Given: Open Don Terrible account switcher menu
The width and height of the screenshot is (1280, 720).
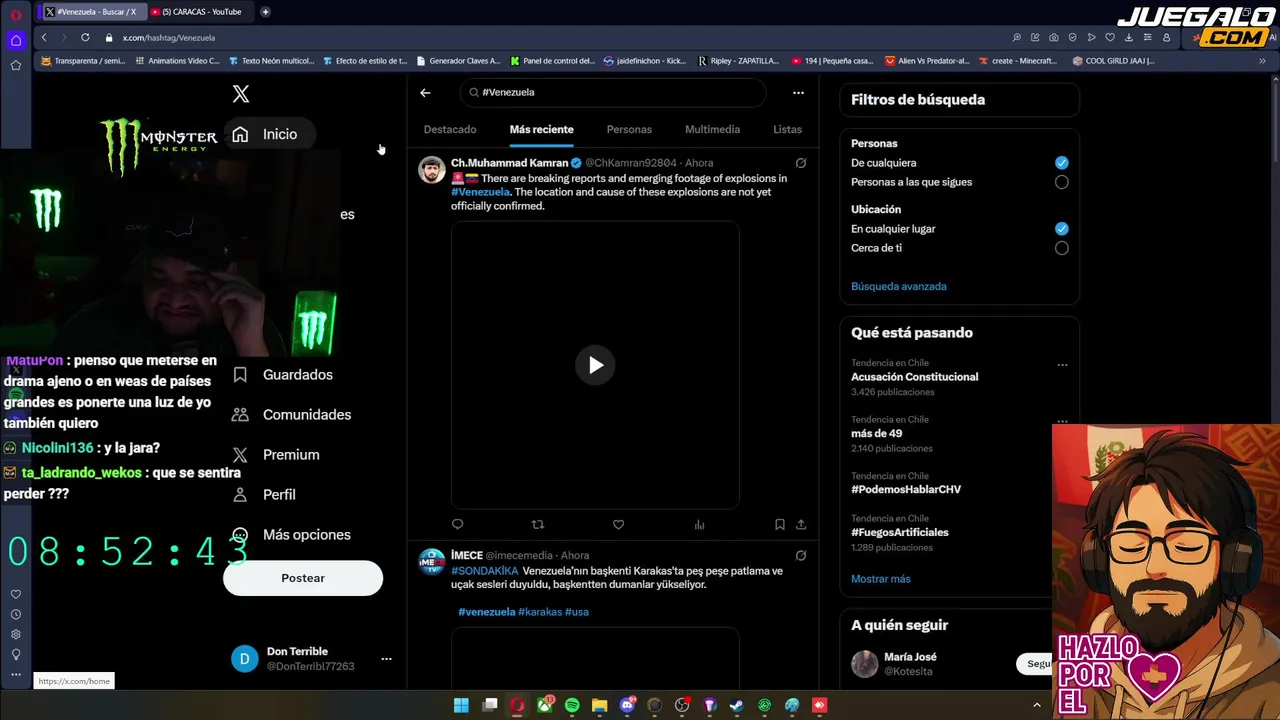Looking at the screenshot, I should [386, 659].
